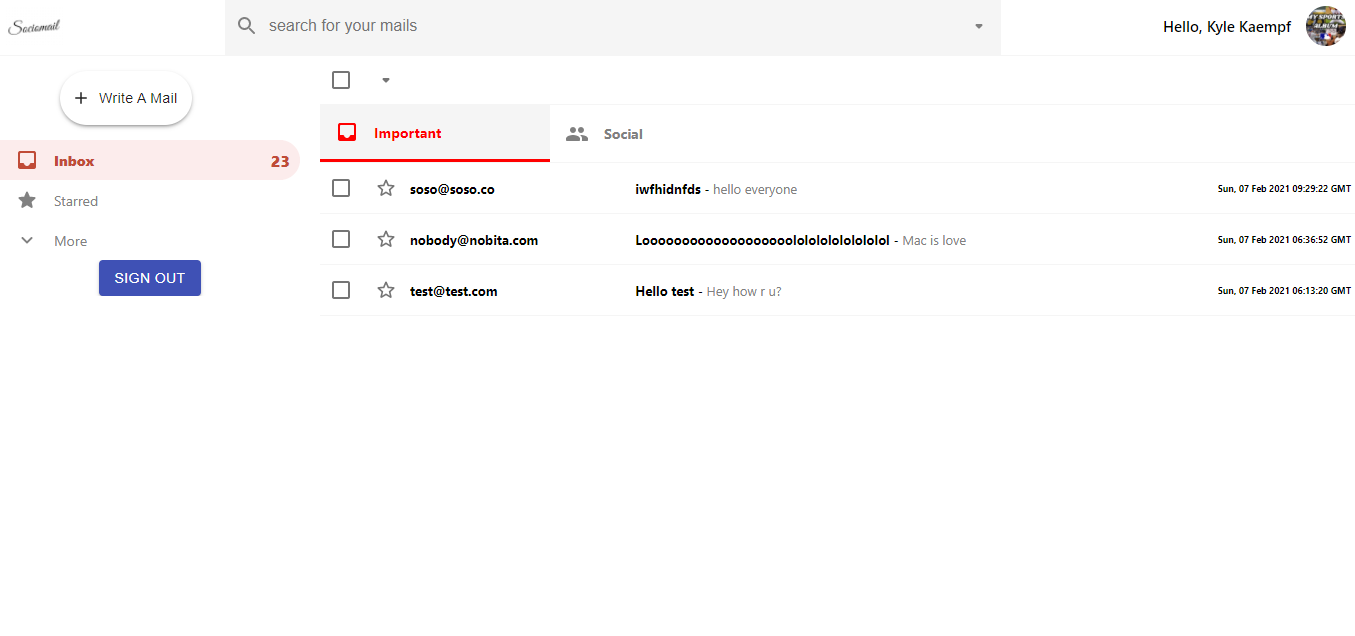Select the Important tab

(x=435, y=133)
